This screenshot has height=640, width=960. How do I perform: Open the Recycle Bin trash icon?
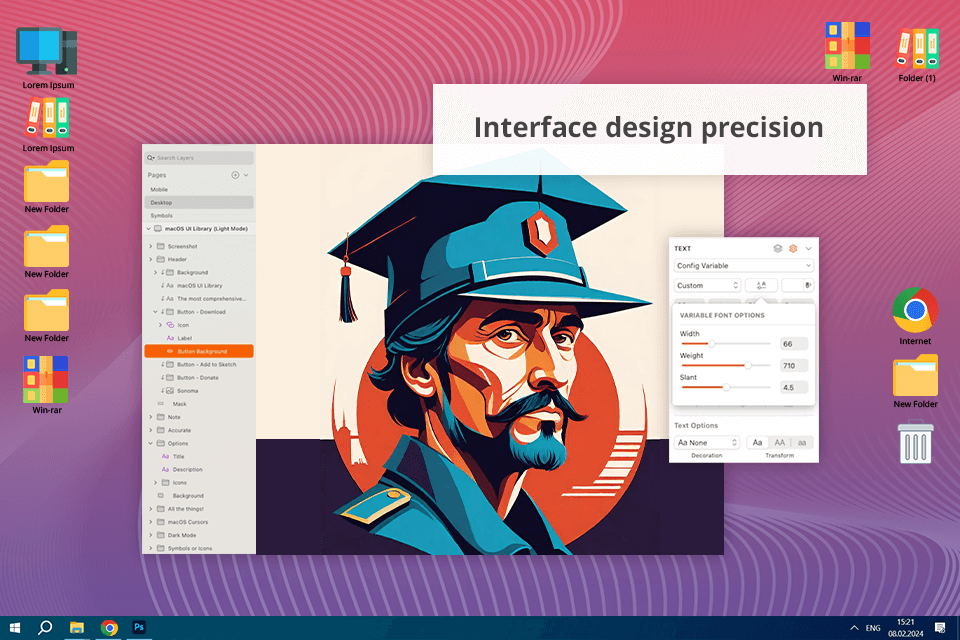click(915, 442)
